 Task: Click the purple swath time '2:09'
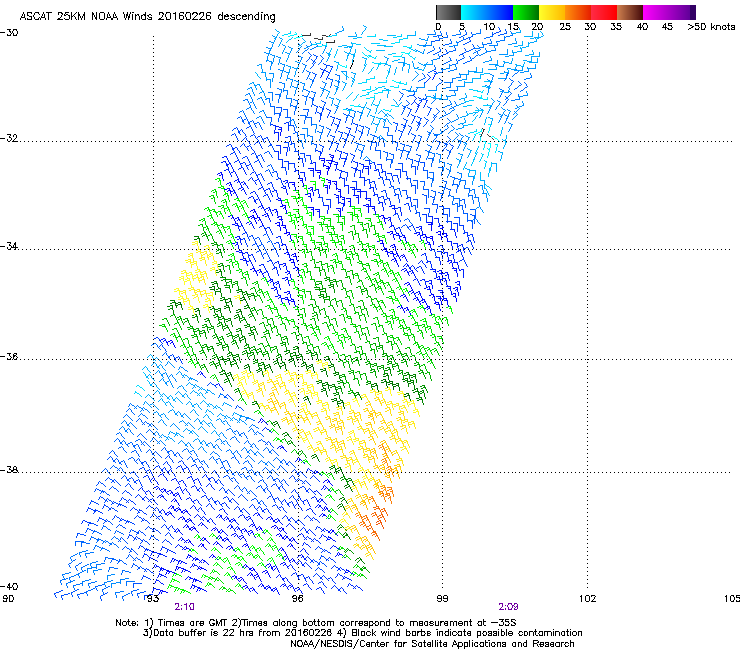click(x=508, y=607)
